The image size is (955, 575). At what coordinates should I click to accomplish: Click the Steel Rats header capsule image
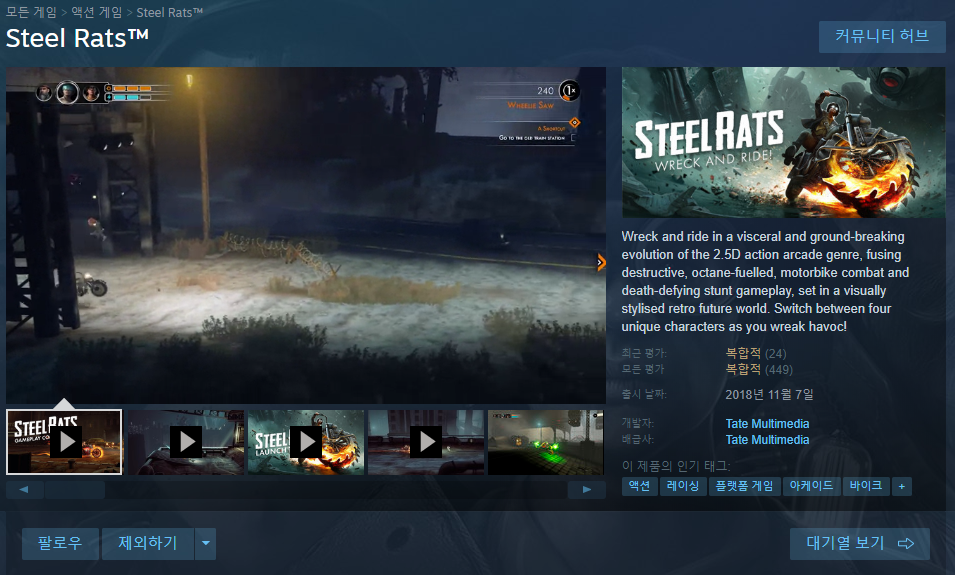[x=783, y=143]
